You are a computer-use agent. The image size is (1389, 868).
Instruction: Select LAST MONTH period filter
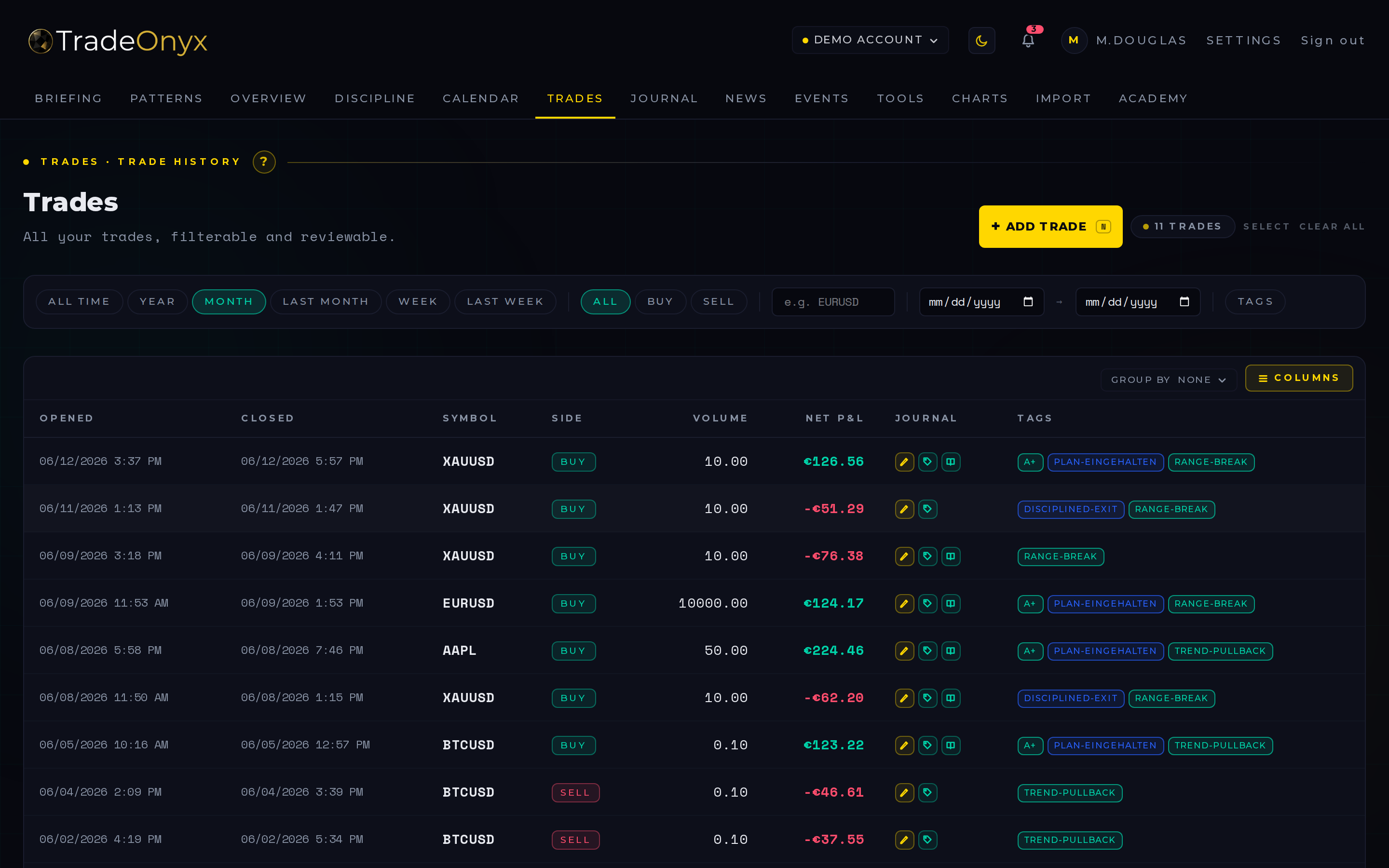326,302
